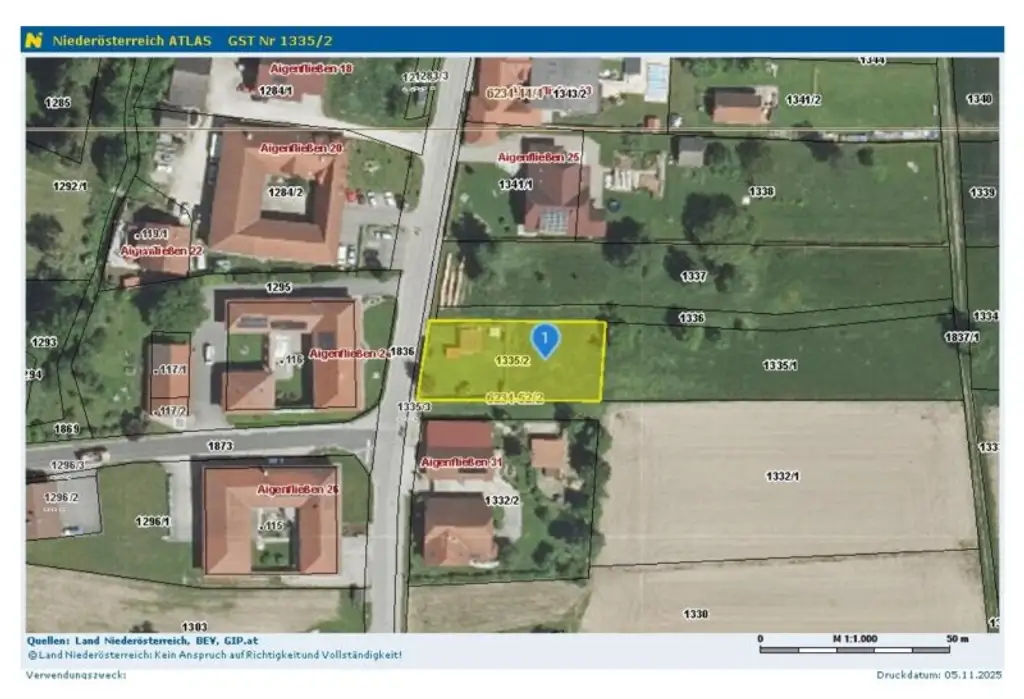Click the road parcel label 1873
Image resolution: width=1024 pixels, height=699 pixels.
coord(219,446)
